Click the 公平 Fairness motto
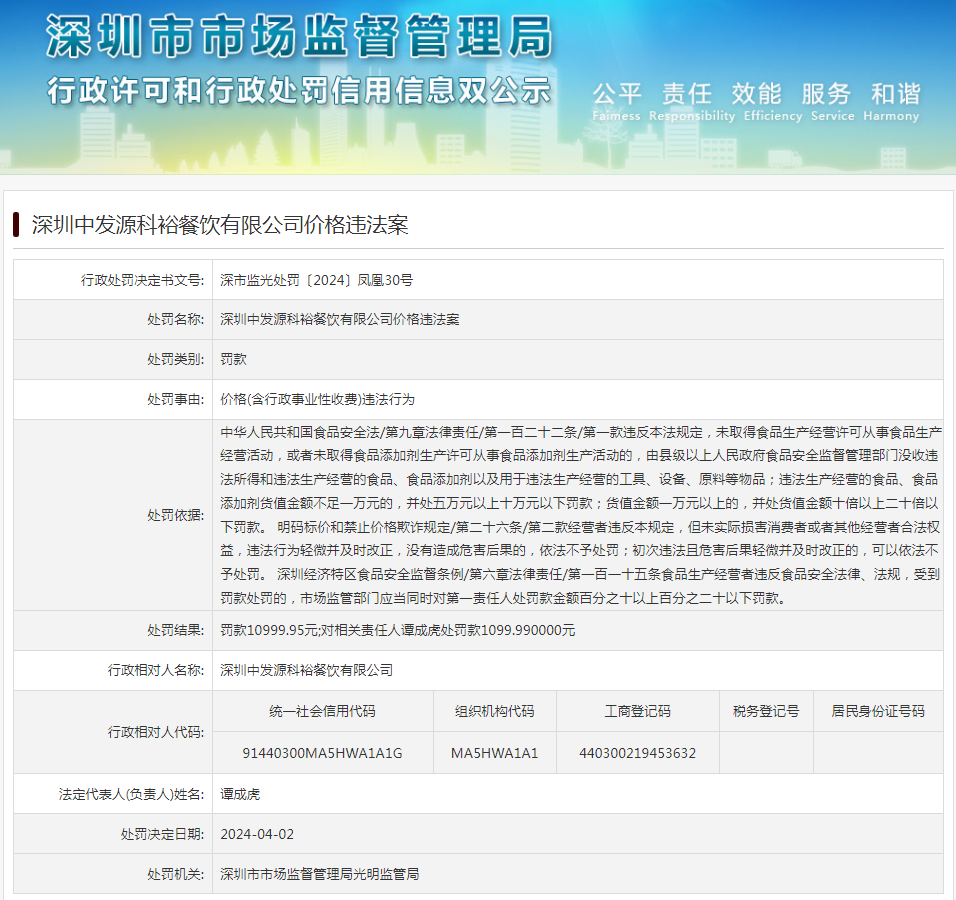Image resolution: width=956 pixels, height=900 pixels. tap(616, 101)
